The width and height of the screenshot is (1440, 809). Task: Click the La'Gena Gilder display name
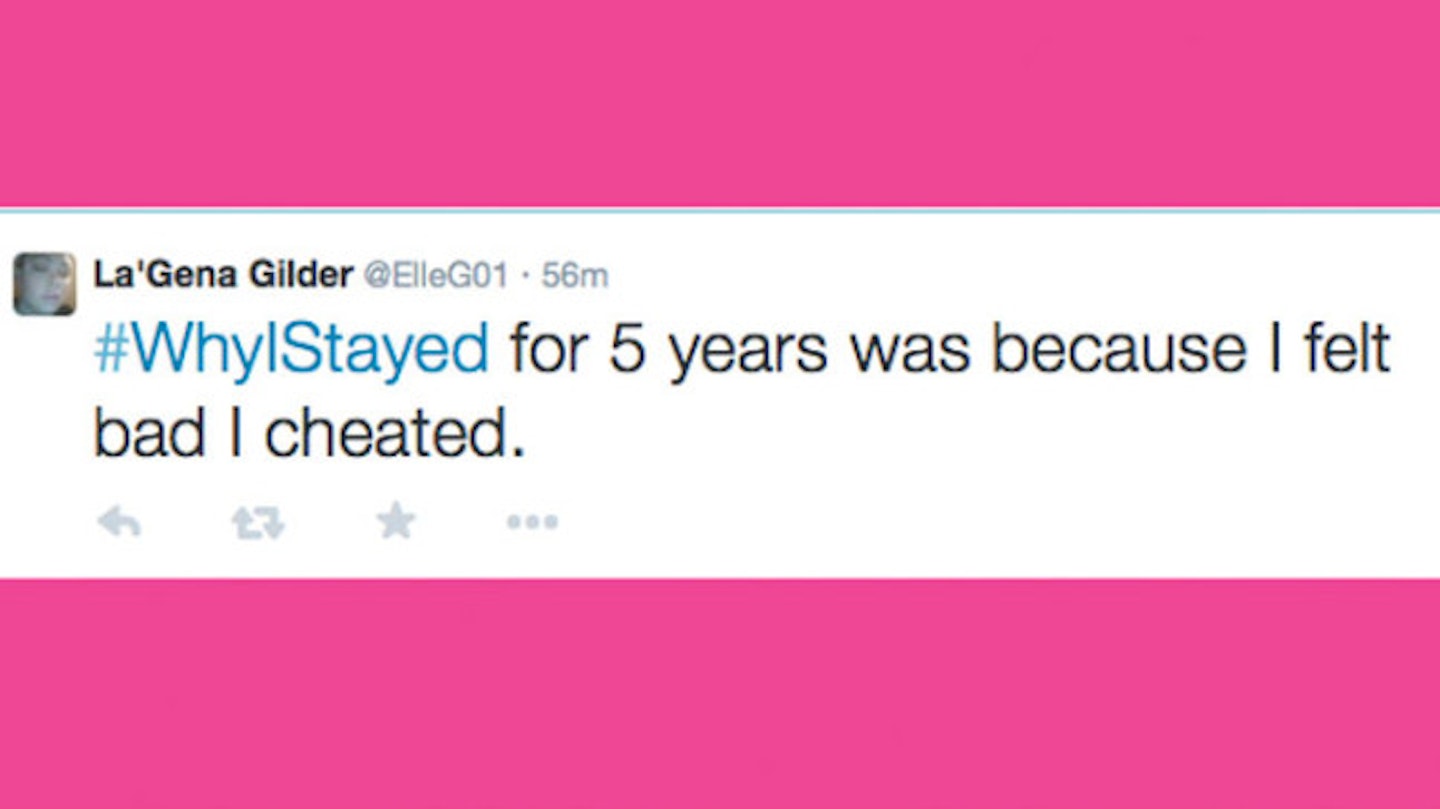coord(223,275)
